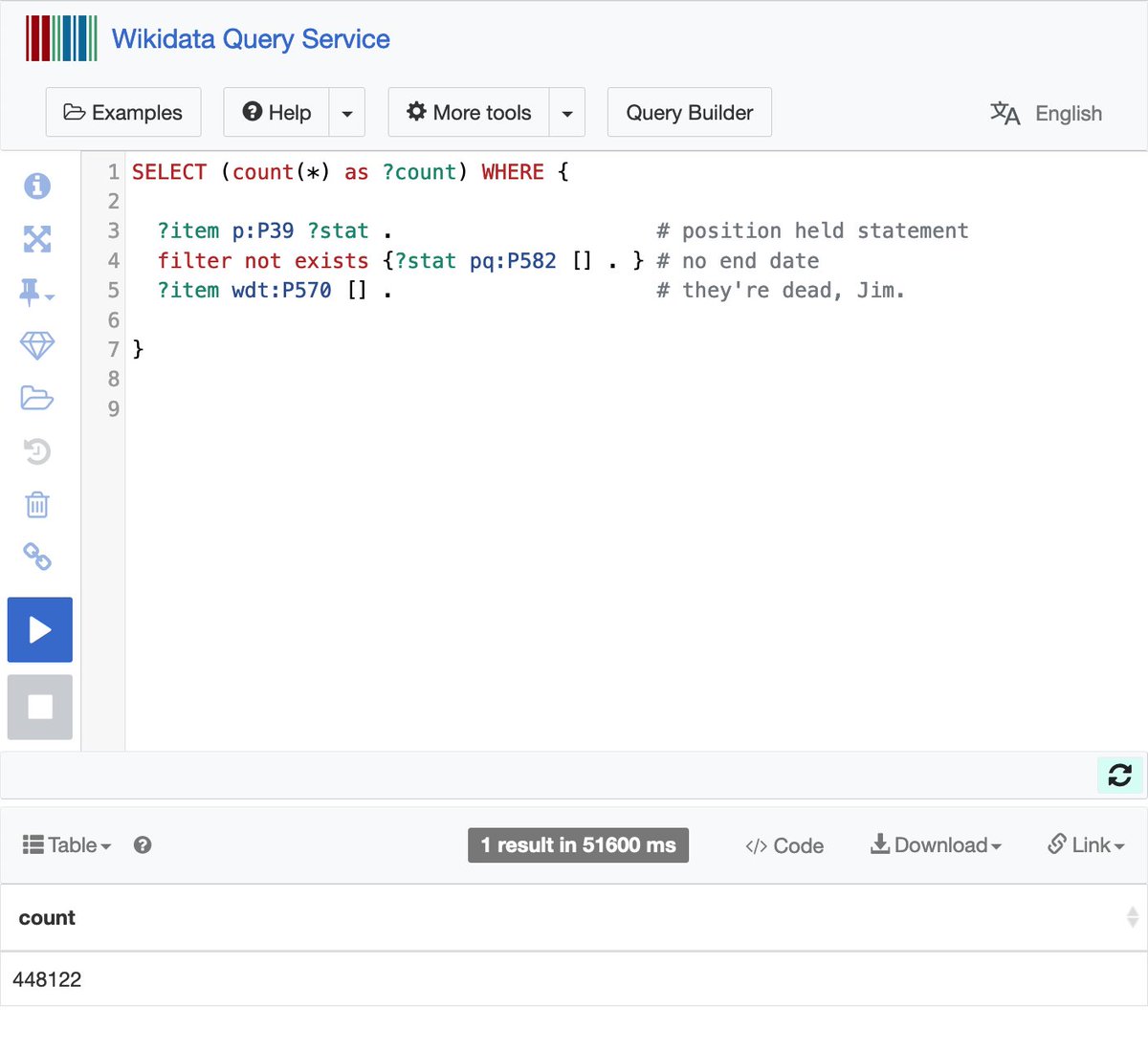Change the language from English
The width and height of the screenshot is (1148, 1051).
[1047, 113]
